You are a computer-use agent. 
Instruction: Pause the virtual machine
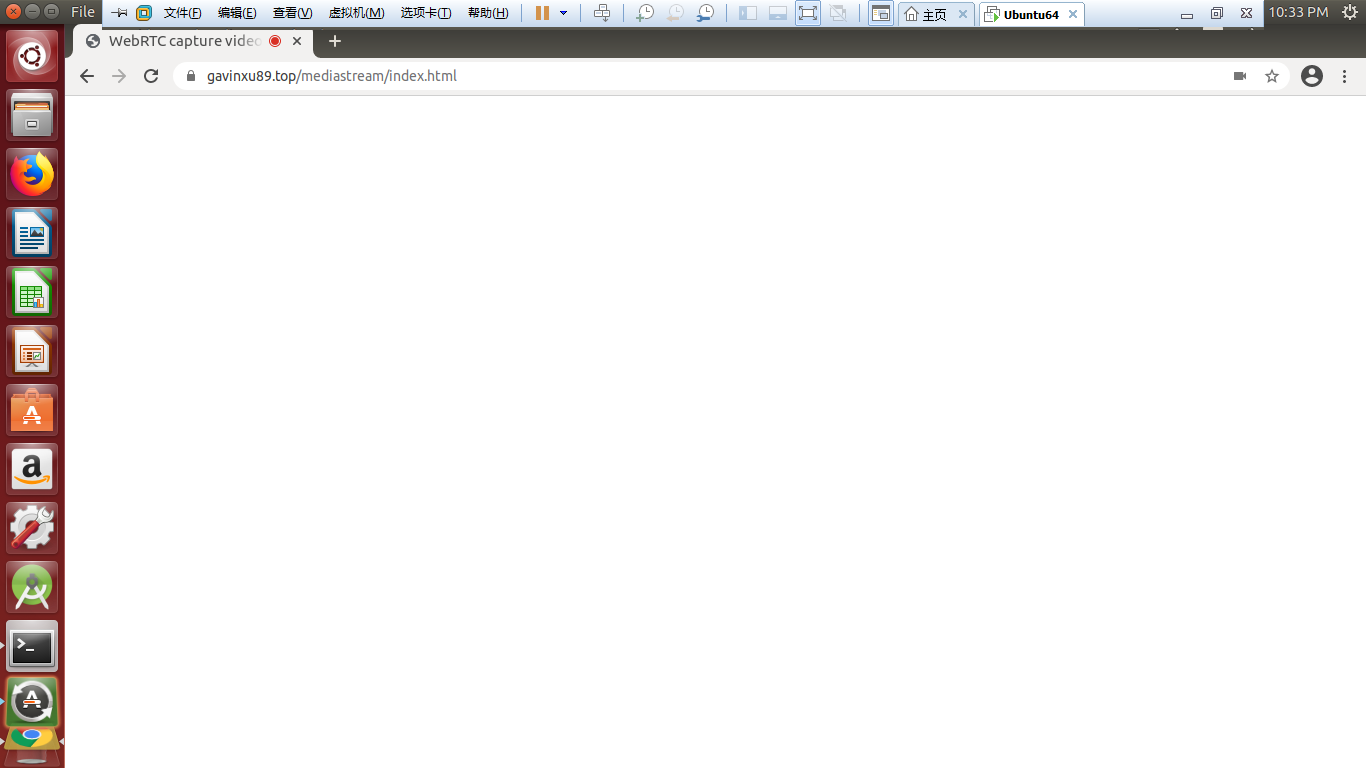(x=542, y=13)
